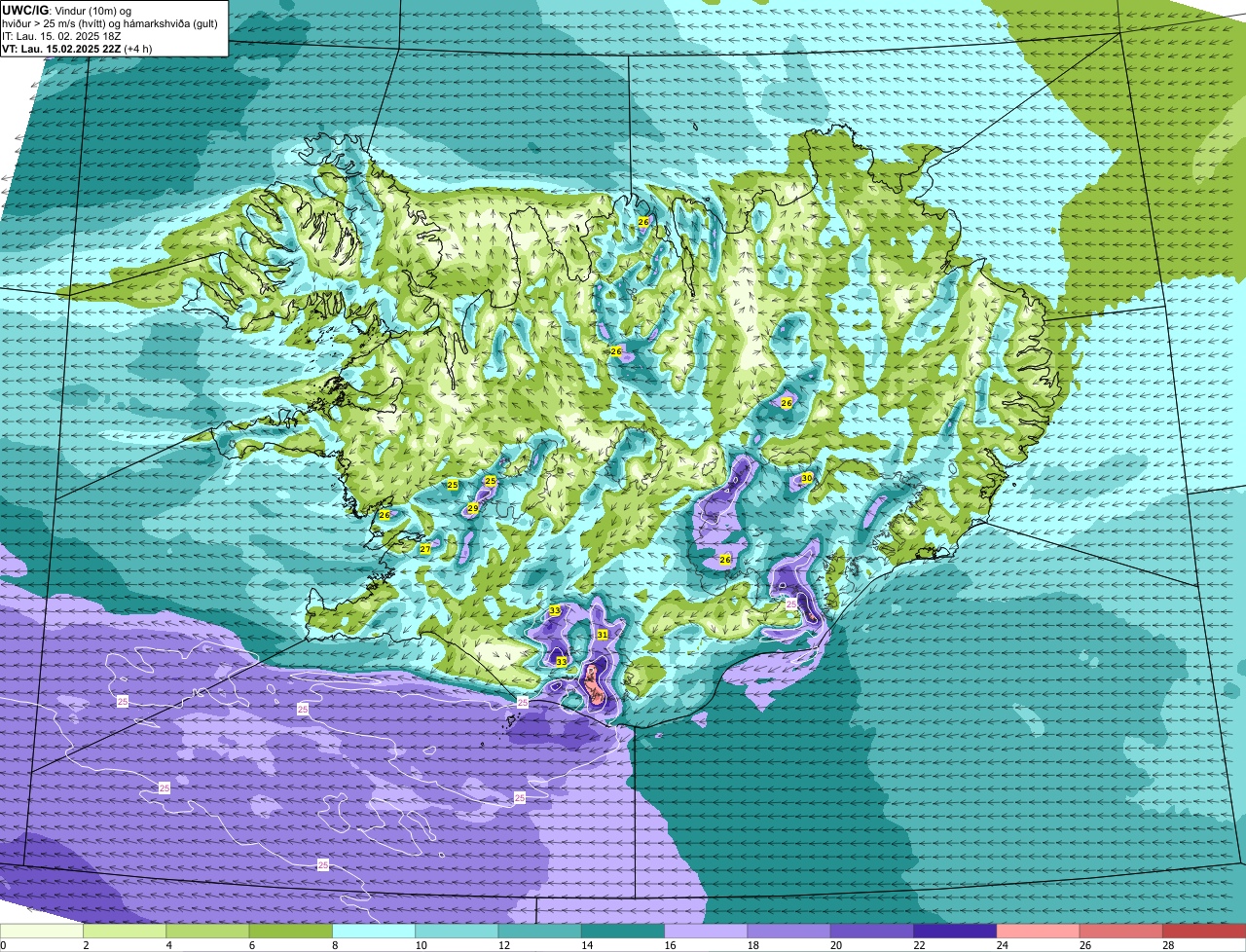
Task: Click the legend tick label '24'
Action: [x=1001, y=945]
